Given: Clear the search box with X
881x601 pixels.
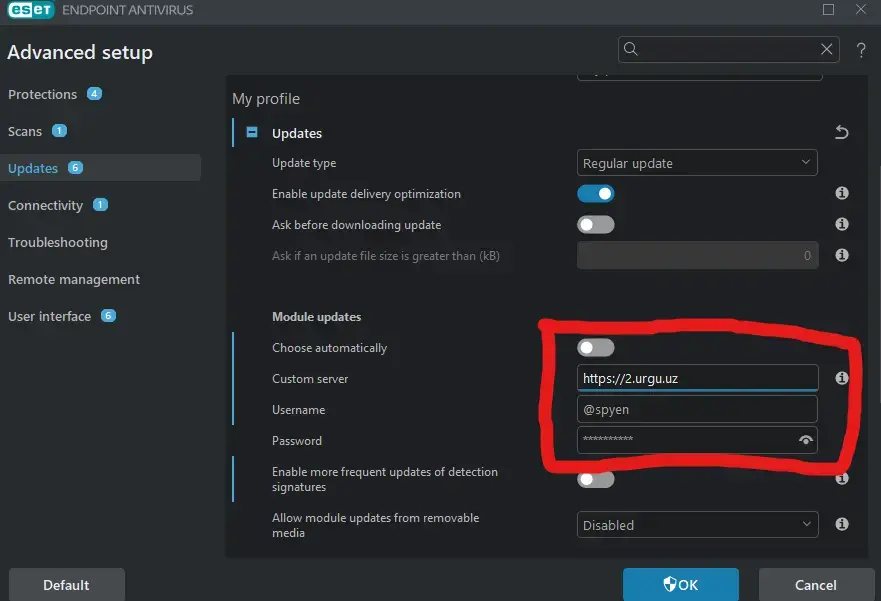Looking at the screenshot, I should (x=826, y=49).
